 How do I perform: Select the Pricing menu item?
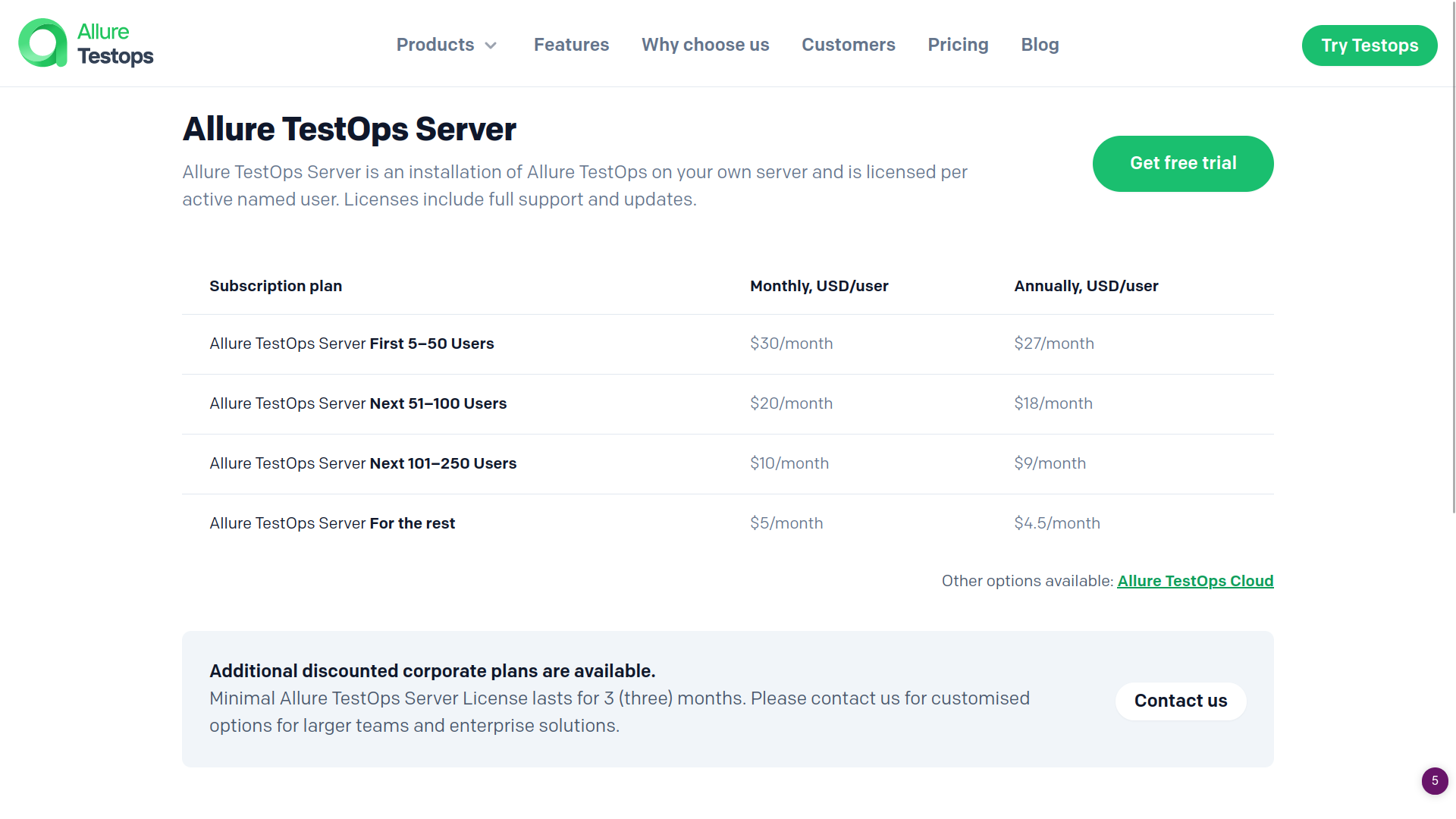958,45
